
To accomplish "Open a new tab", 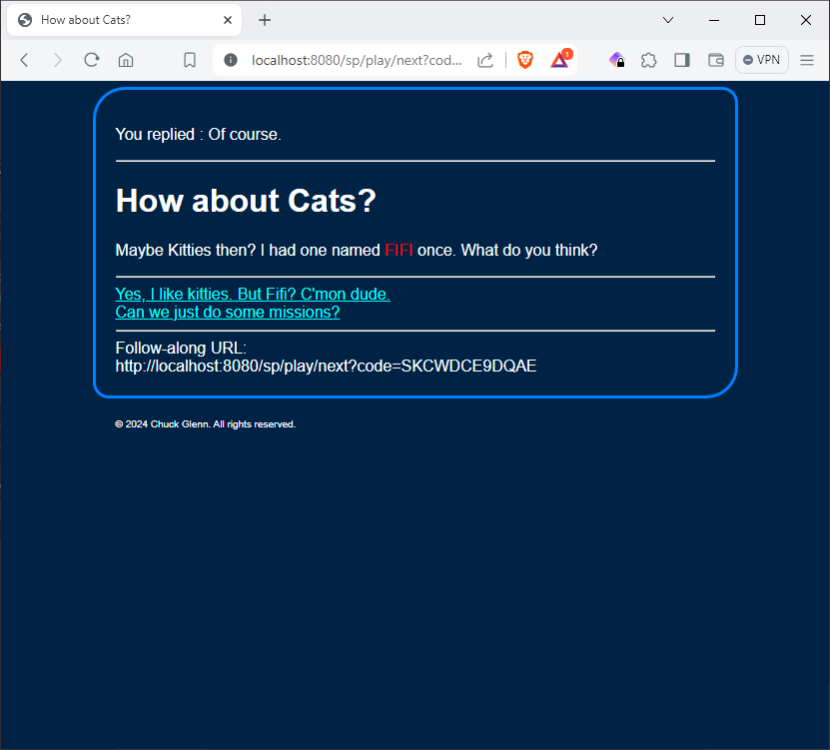I will tap(264, 20).
